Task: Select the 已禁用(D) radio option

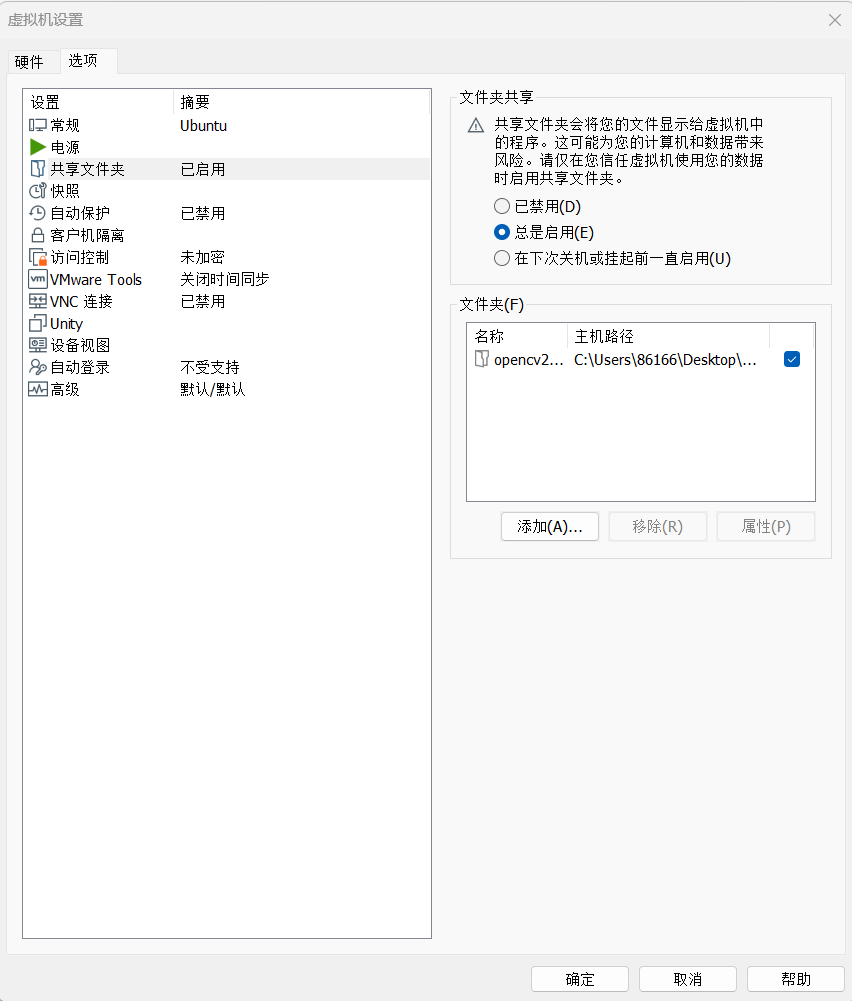Action: click(x=502, y=207)
